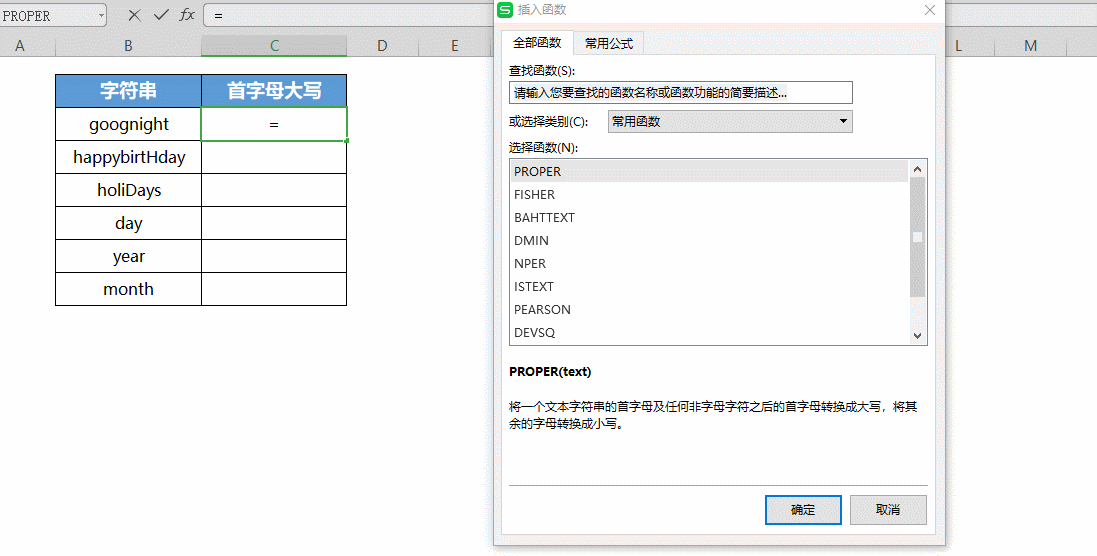The width and height of the screenshot is (1097, 556).
Task: Select column D header
Action: point(382,45)
